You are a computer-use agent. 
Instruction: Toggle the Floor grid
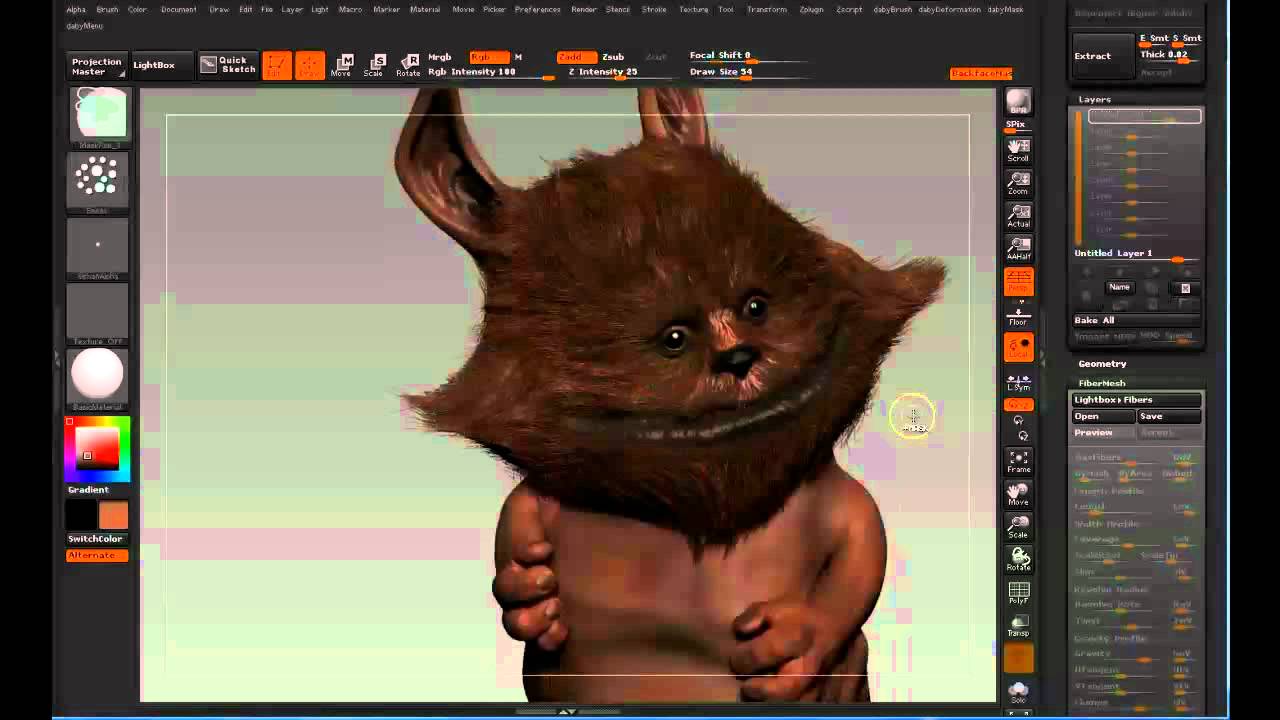pos(1018,315)
